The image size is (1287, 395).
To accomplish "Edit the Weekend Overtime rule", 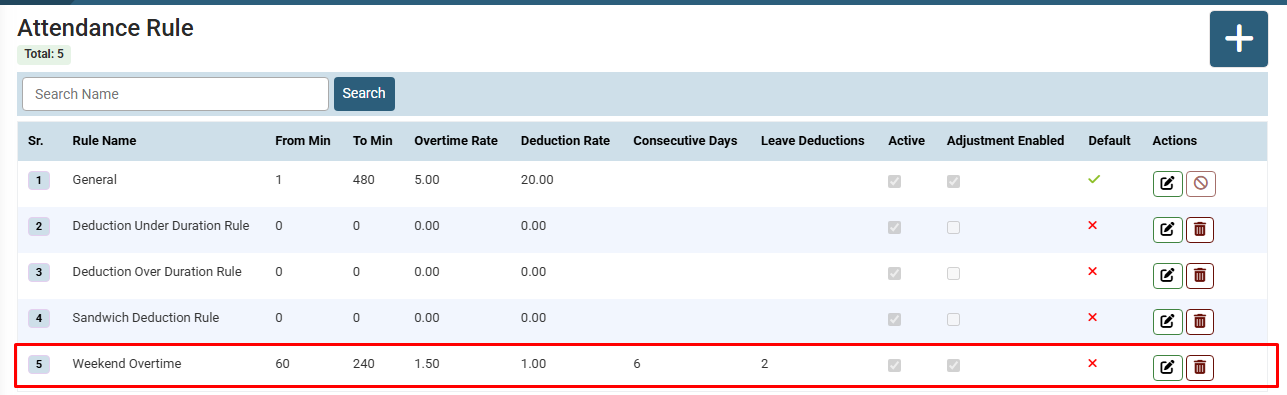I will tap(1167, 368).
